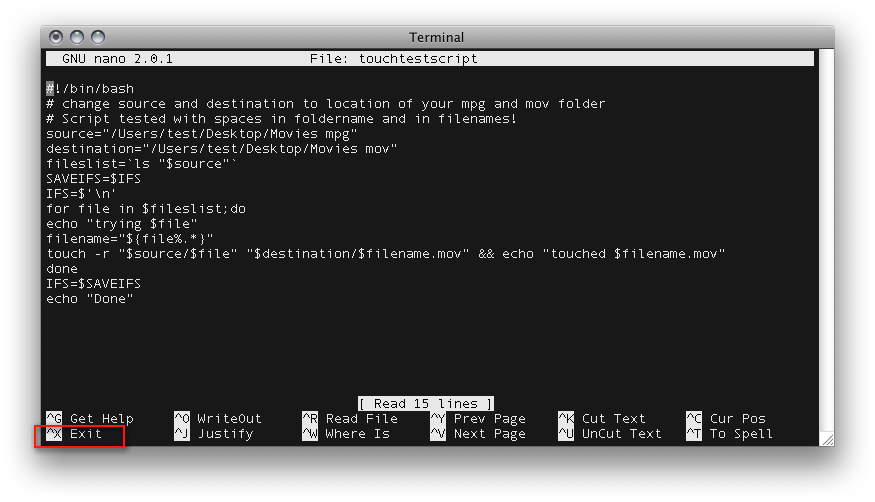Click the '# Script tested with spaces' comment line
This screenshot has width=875, height=502.
pyautogui.click(x=282, y=119)
